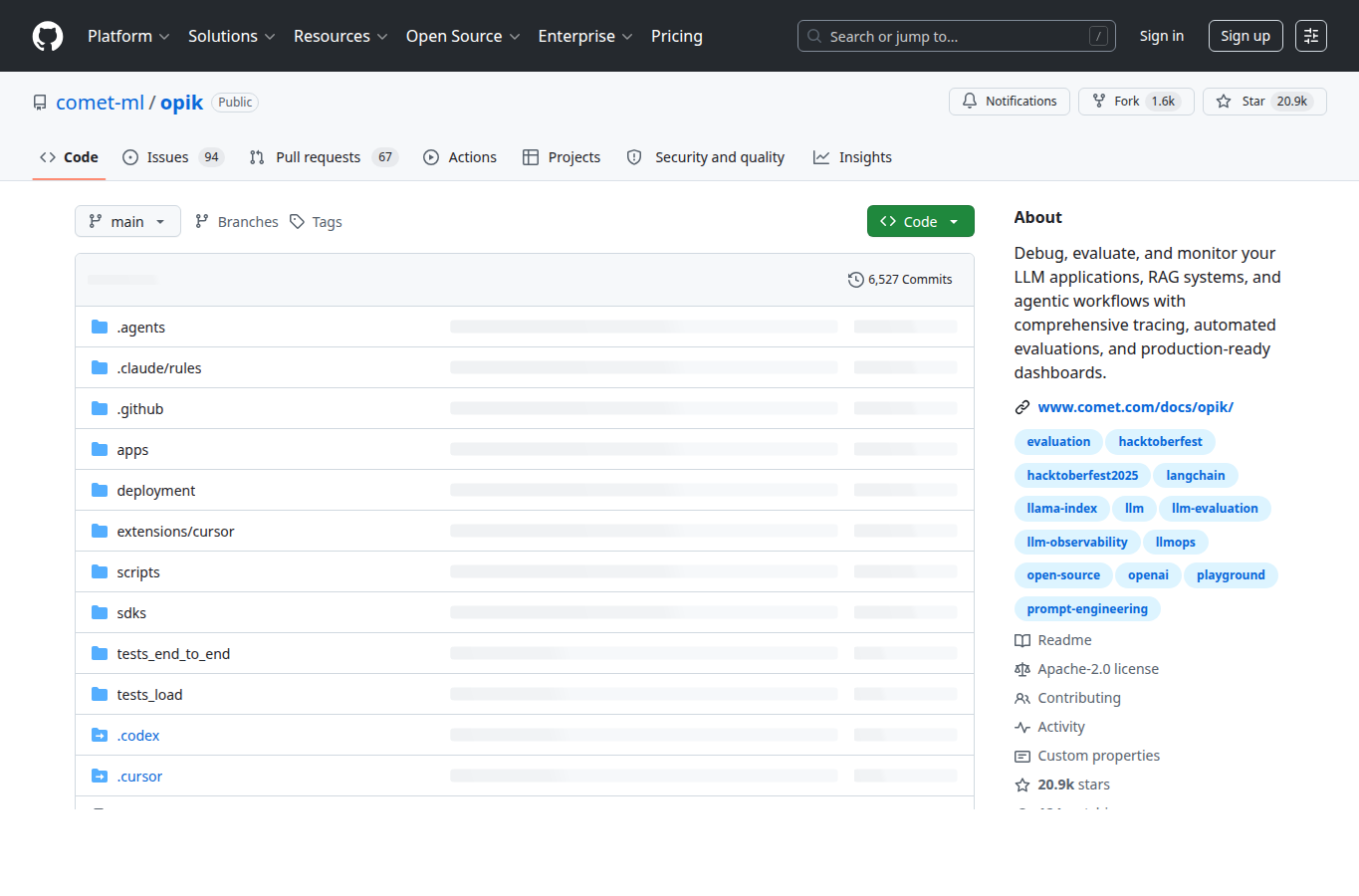Select the hacktoberfest2025 topic tag
Screen dimensions: 1359x896
[x=1082, y=476]
